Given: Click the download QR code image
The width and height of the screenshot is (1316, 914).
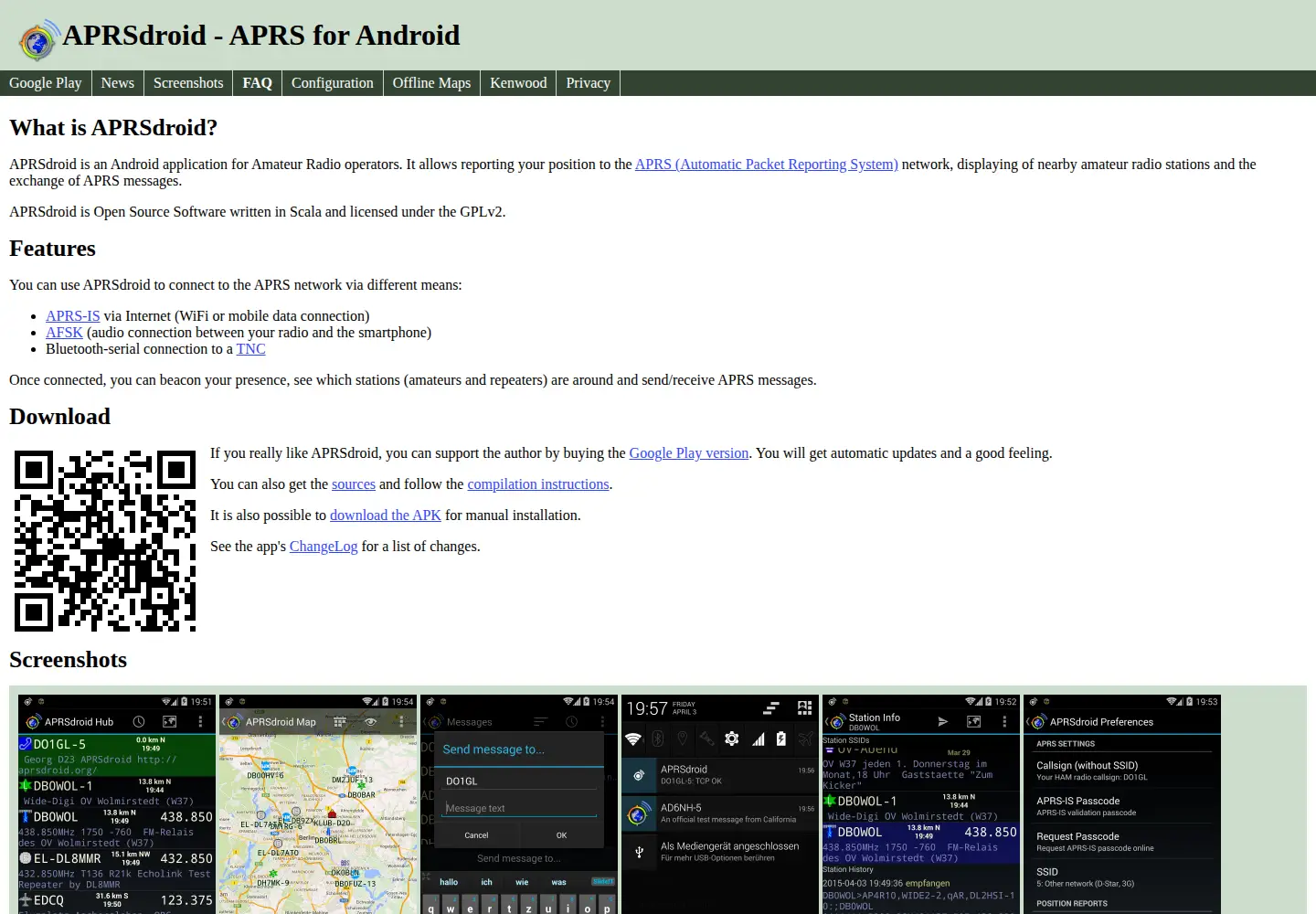Looking at the screenshot, I should click(105, 541).
